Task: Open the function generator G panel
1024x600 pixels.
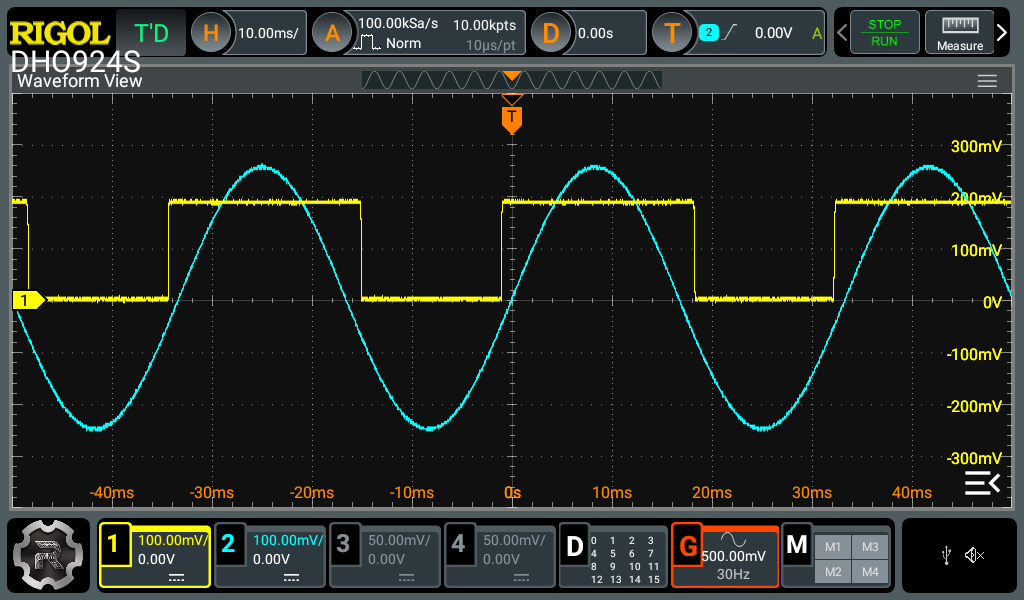Action: [x=688, y=546]
